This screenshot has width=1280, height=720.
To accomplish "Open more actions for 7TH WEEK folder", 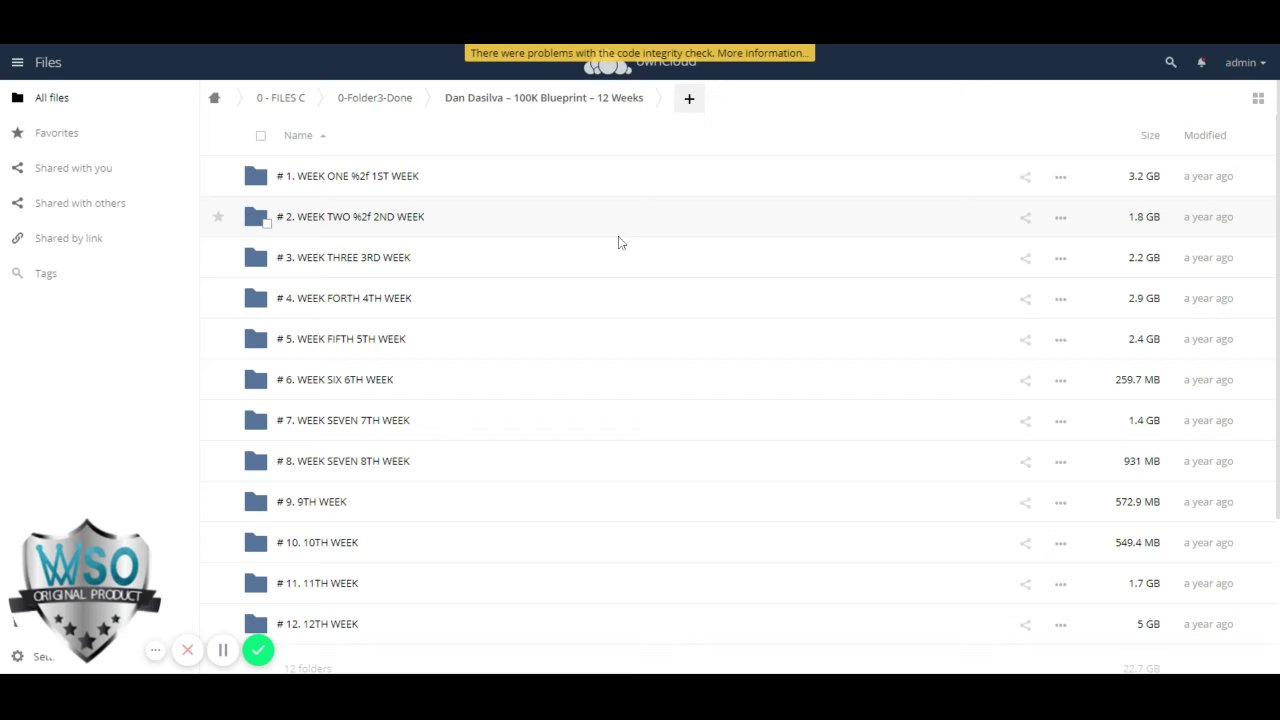I will point(1060,421).
